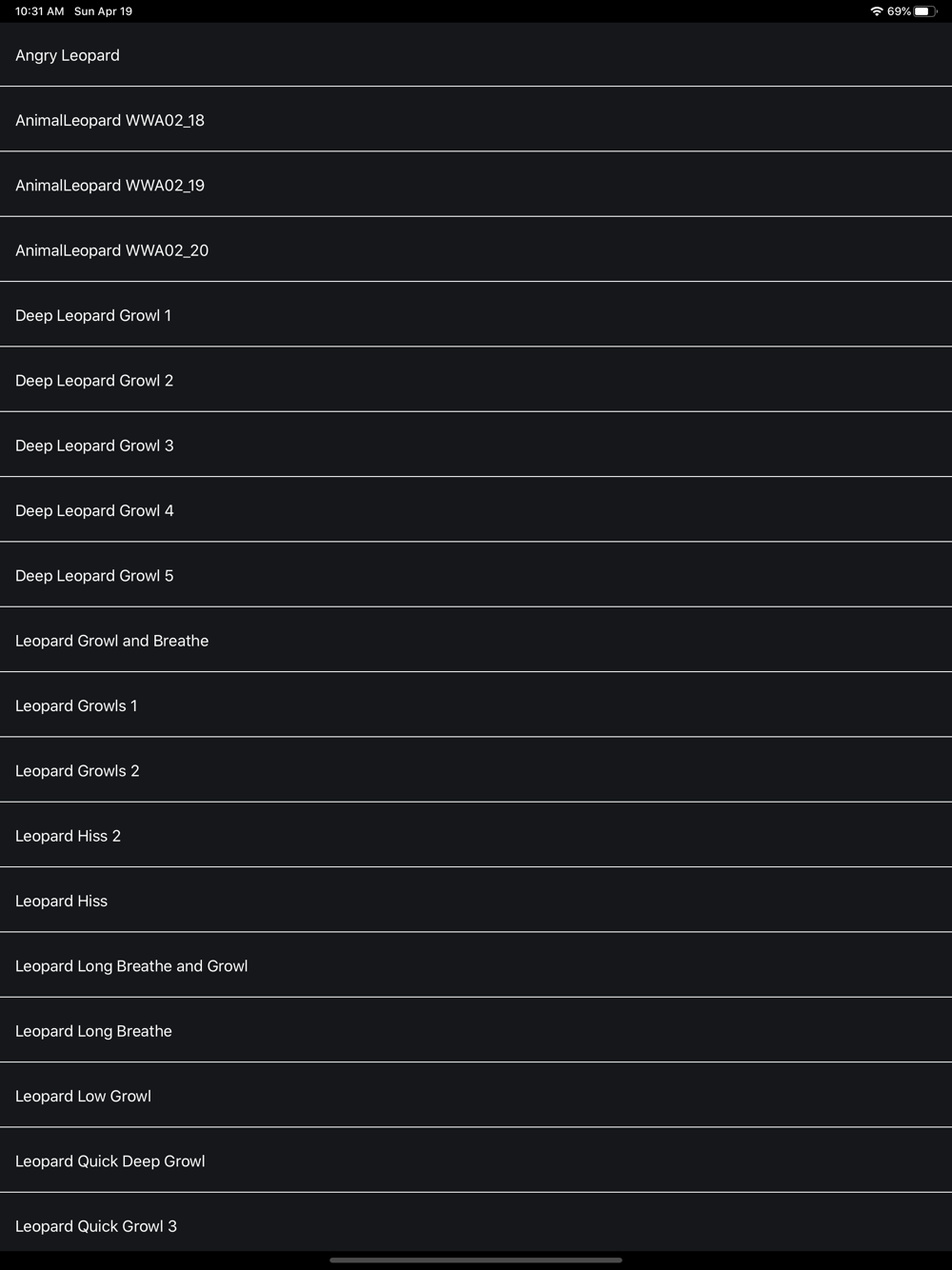
Task: Tap the battery icon in status bar
Action: coord(925,11)
